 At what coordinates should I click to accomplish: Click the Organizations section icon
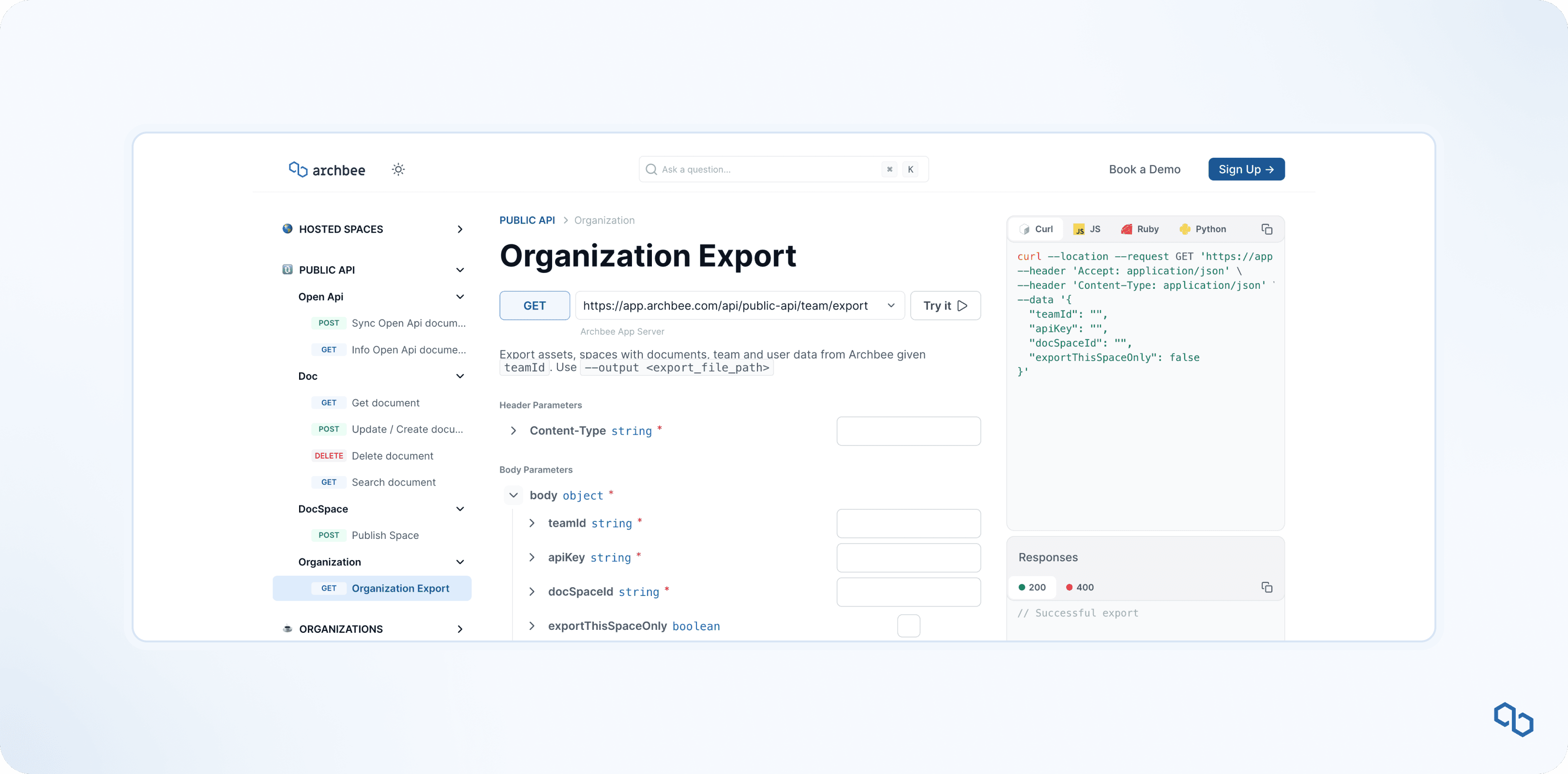pyautogui.click(x=287, y=628)
